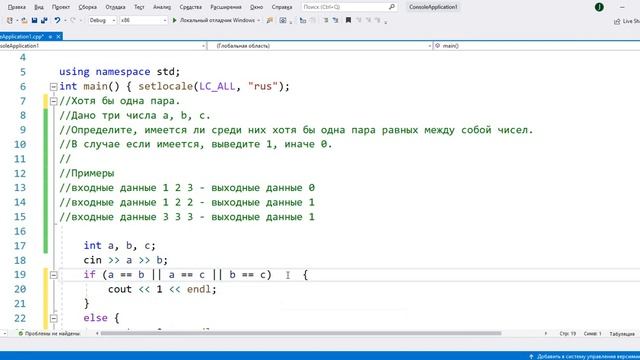Open the Проект menu
The image size is (640, 360).
[61, 7]
